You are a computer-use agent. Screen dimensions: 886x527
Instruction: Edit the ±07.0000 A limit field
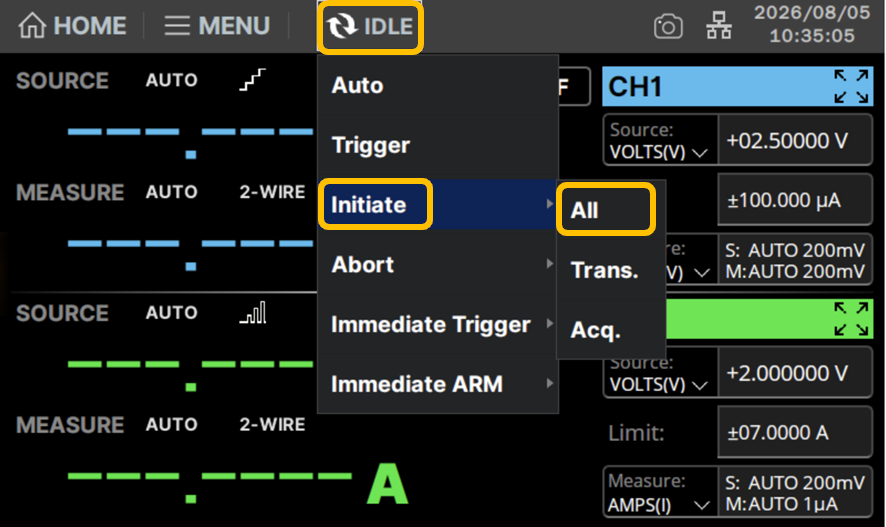[x=795, y=433]
